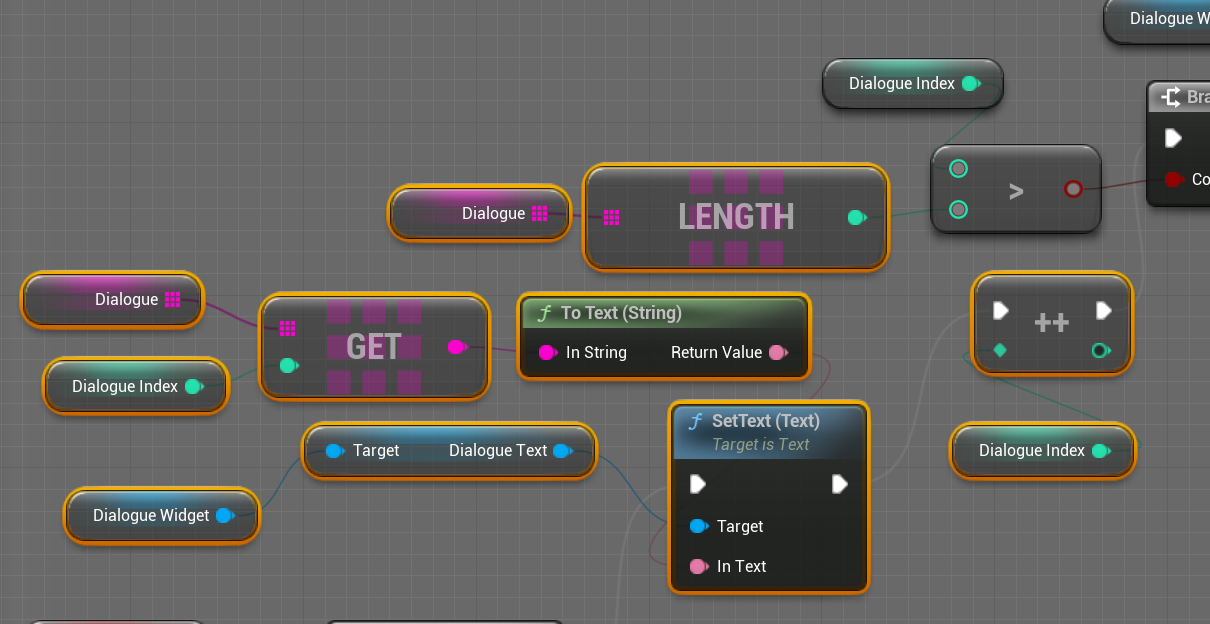1210x624 pixels.
Task: Click increment node's execution output pin
Action: tap(1103, 311)
